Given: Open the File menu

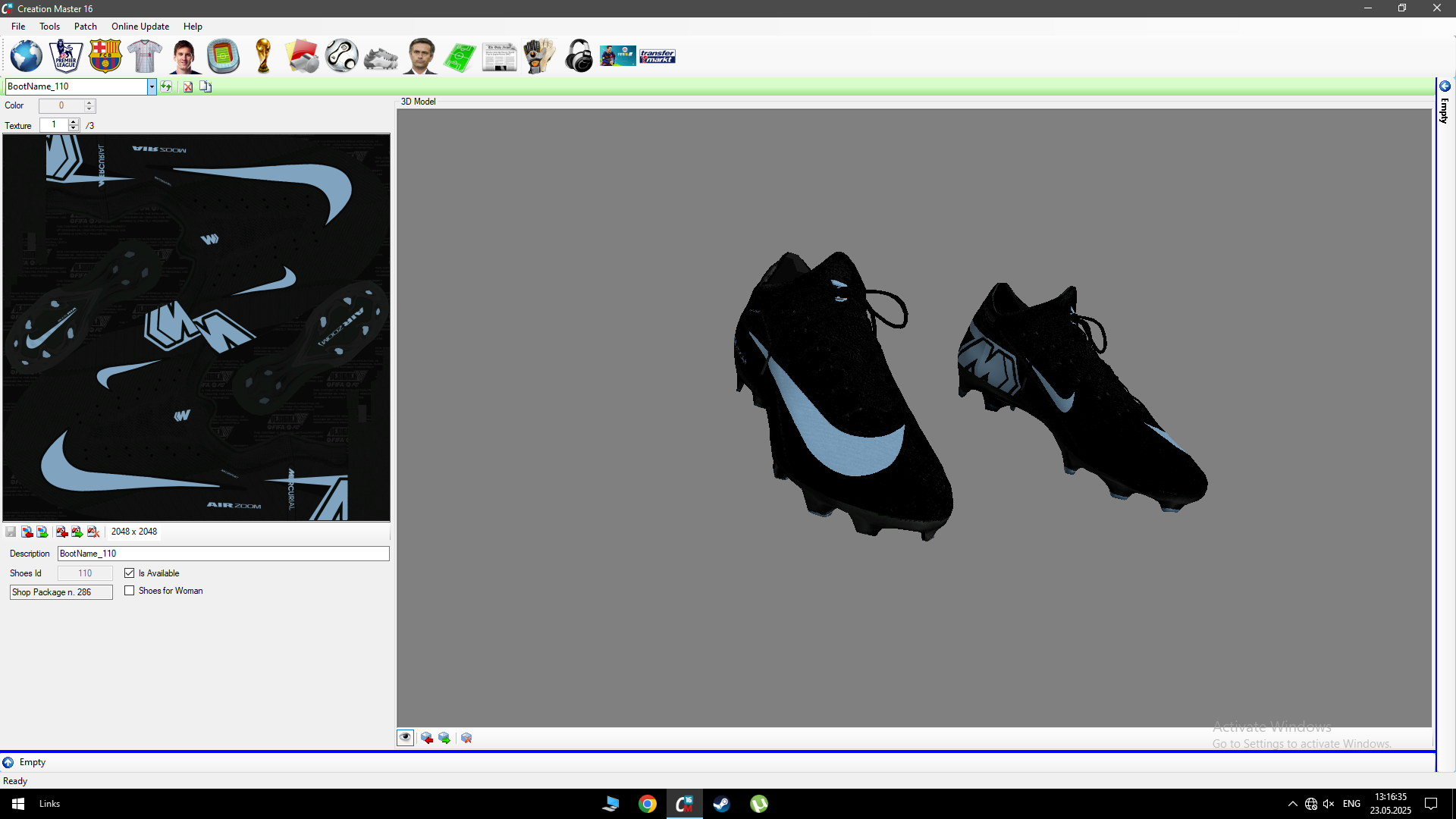Looking at the screenshot, I should tap(18, 27).
